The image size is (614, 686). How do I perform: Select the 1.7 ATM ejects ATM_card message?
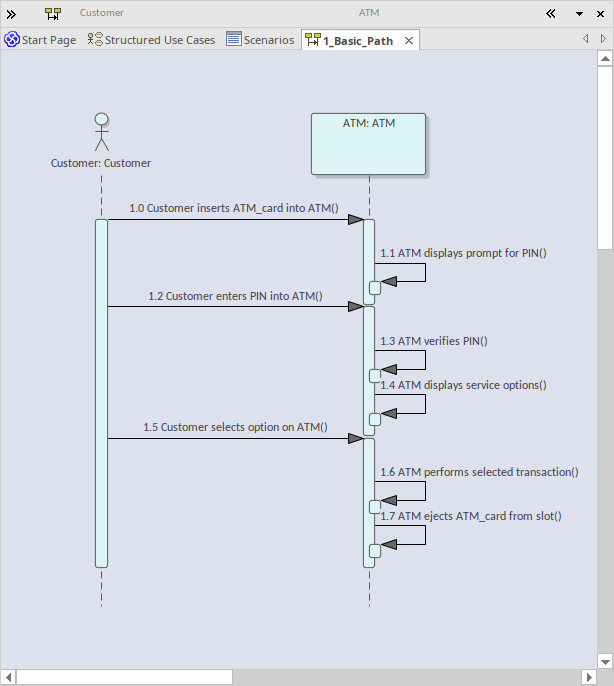(x=469, y=516)
